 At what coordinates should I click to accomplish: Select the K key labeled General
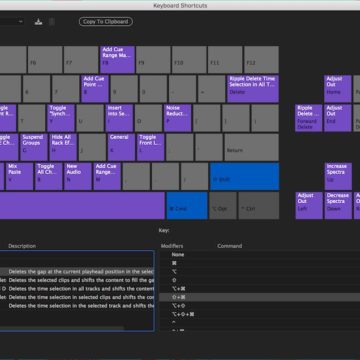(x=122, y=147)
